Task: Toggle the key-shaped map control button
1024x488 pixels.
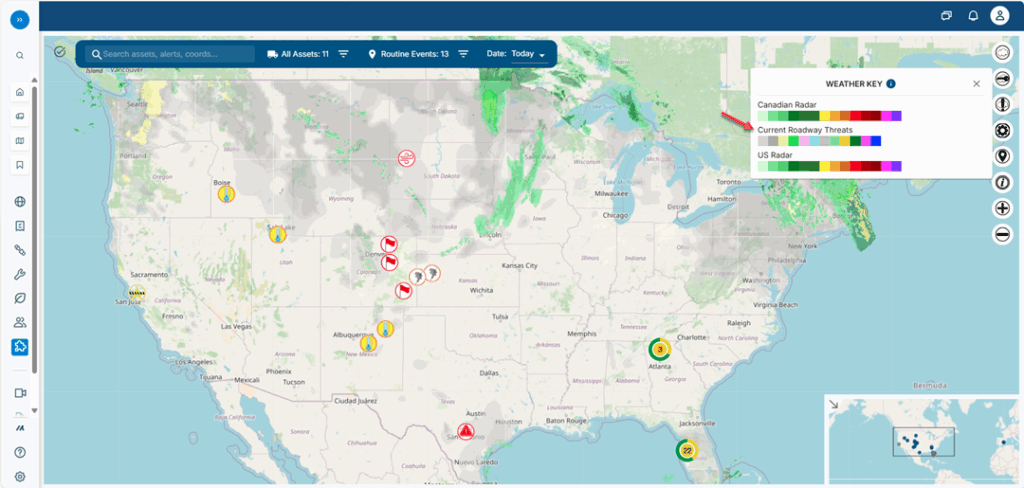Action: pos(1002,80)
